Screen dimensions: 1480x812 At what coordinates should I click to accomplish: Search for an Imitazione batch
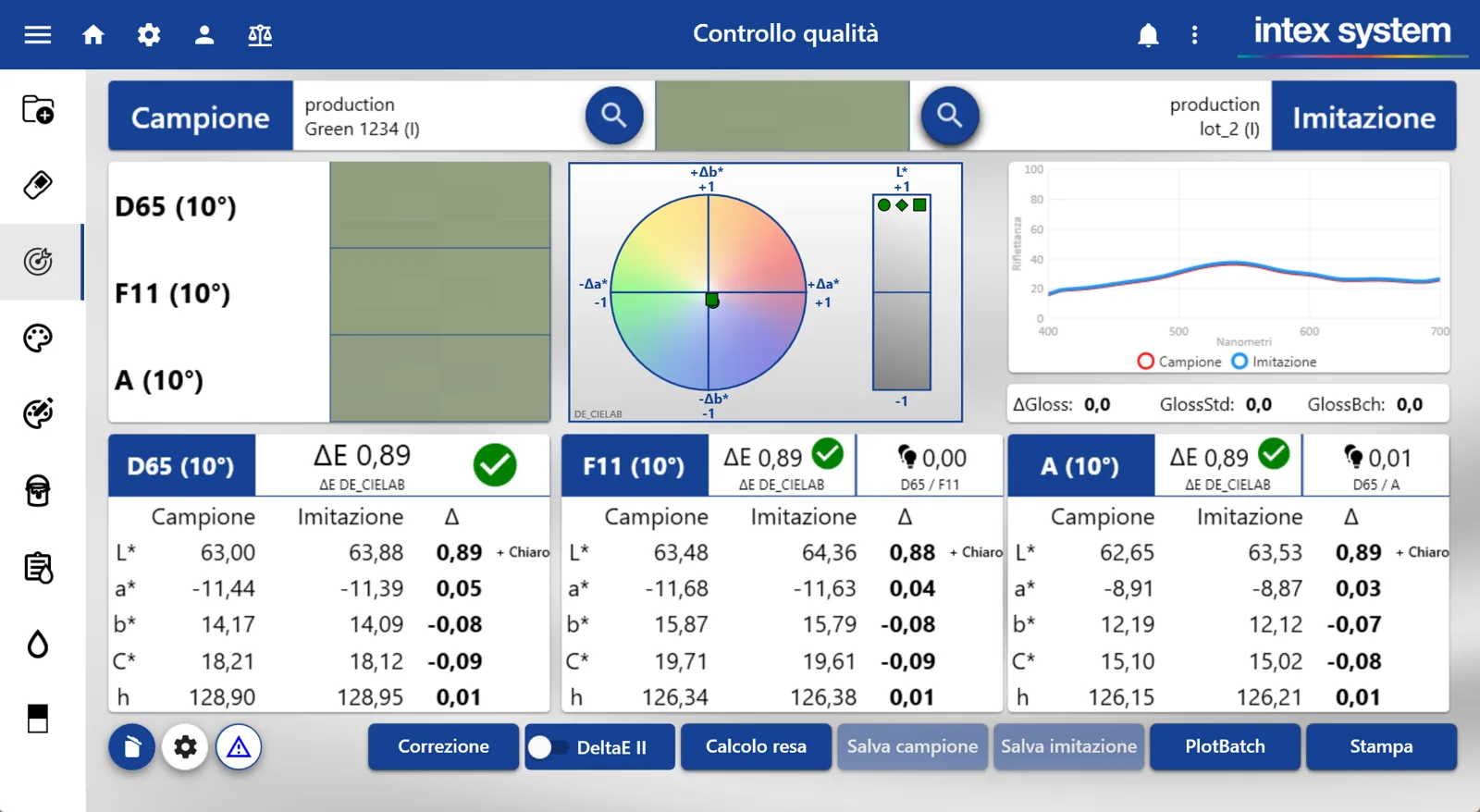coord(950,116)
